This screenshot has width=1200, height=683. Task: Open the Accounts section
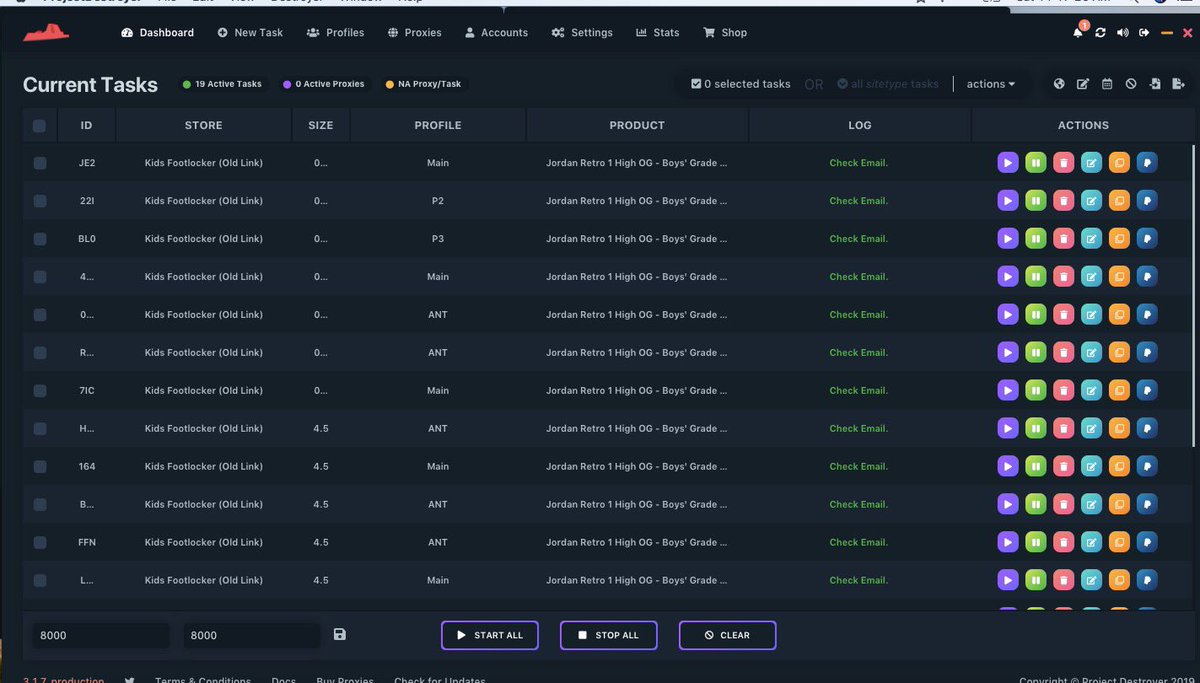point(496,32)
